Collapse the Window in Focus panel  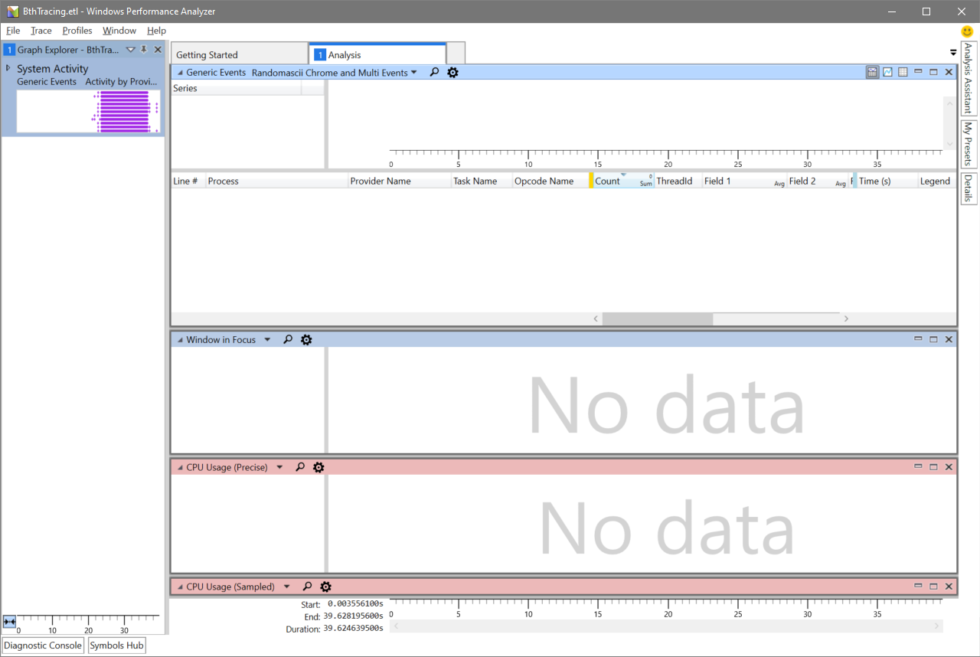click(x=179, y=339)
